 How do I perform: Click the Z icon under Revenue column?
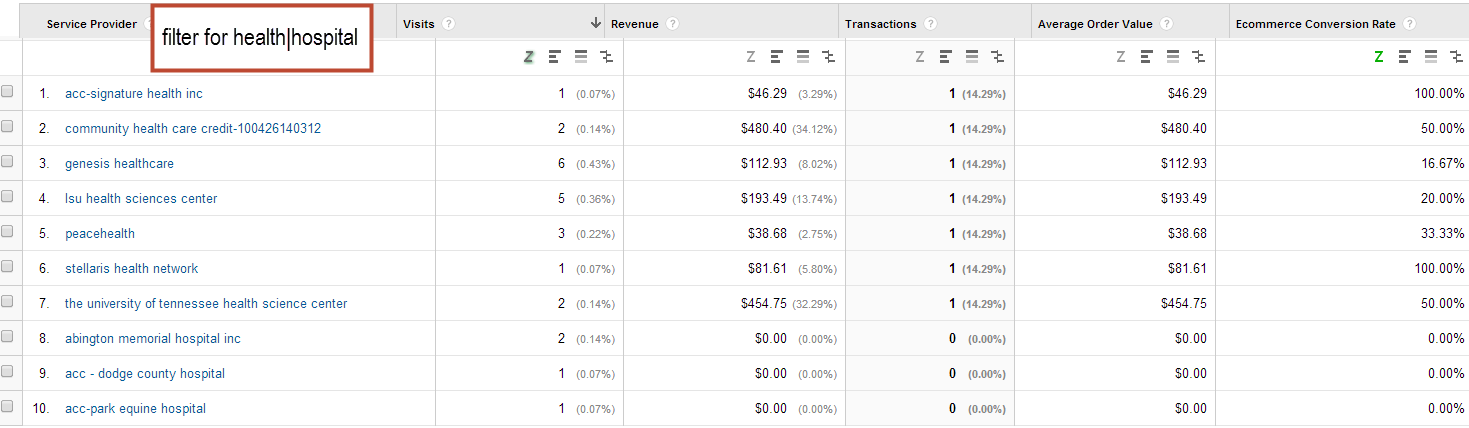[750, 57]
